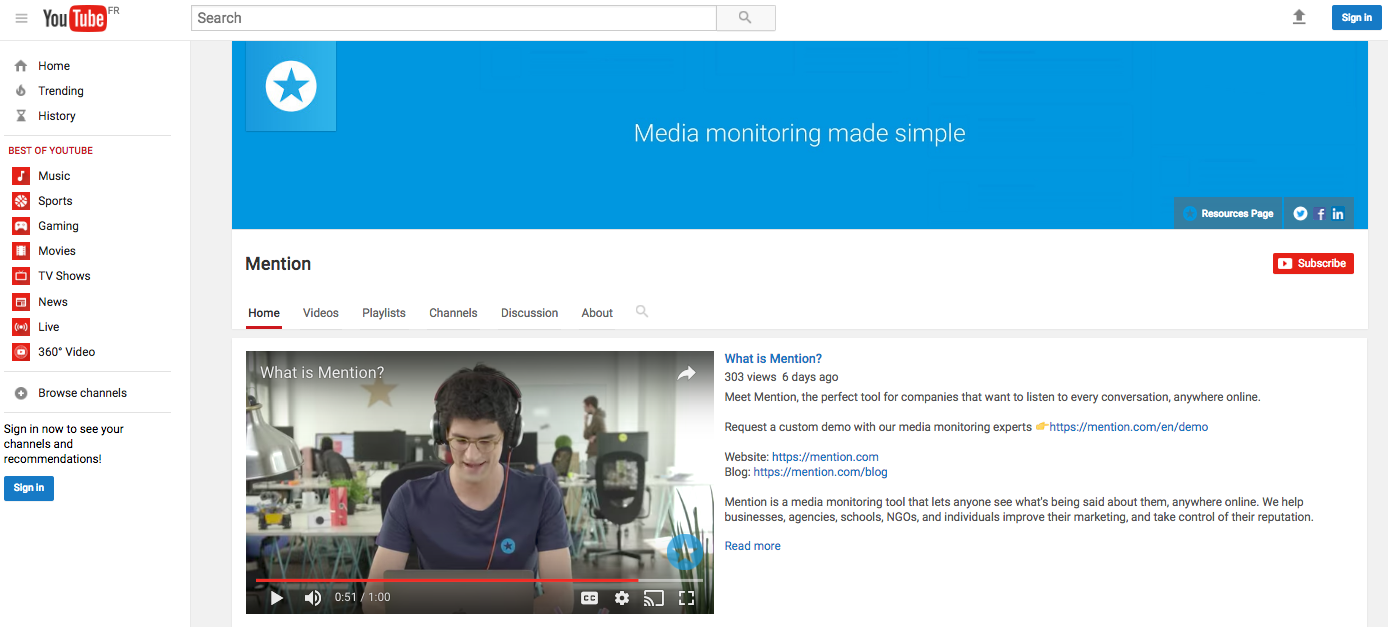Toggle closed captions on the video
The height and width of the screenshot is (627, 1388).
[590, 598]
